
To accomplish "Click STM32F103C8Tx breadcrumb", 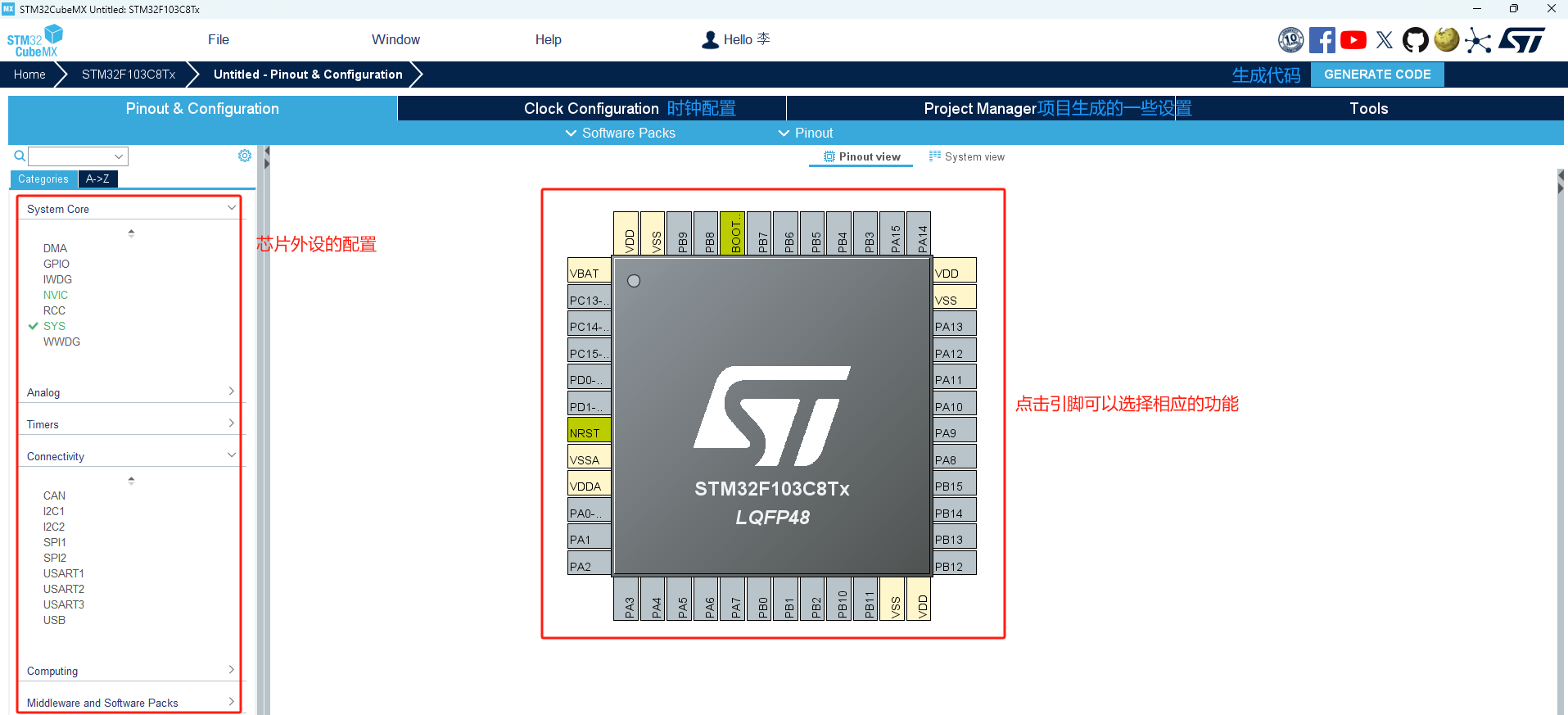I will tap(129, 75).
